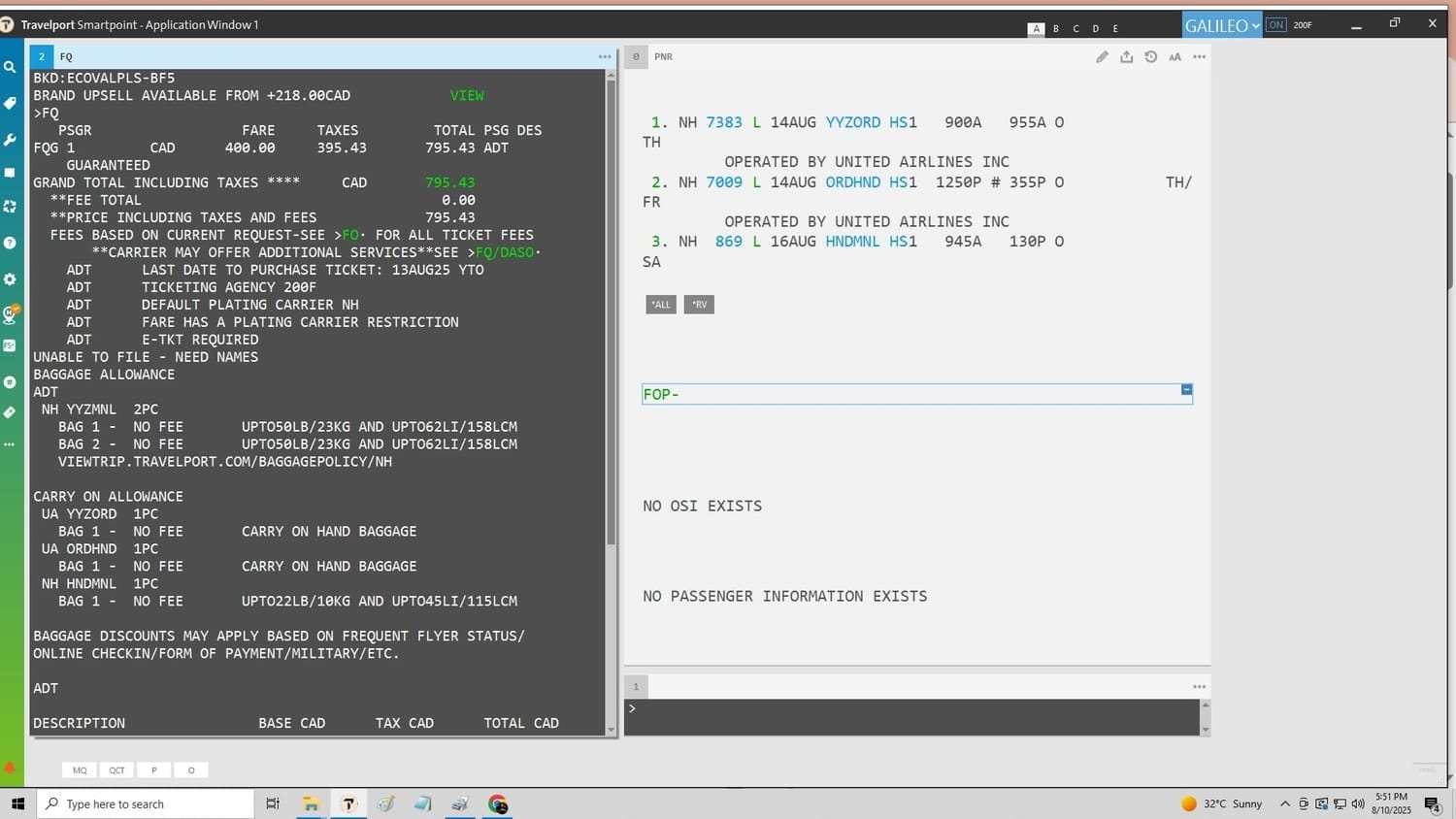
Task: Click the HS status of the YYZORD segment
Action: 899,122
